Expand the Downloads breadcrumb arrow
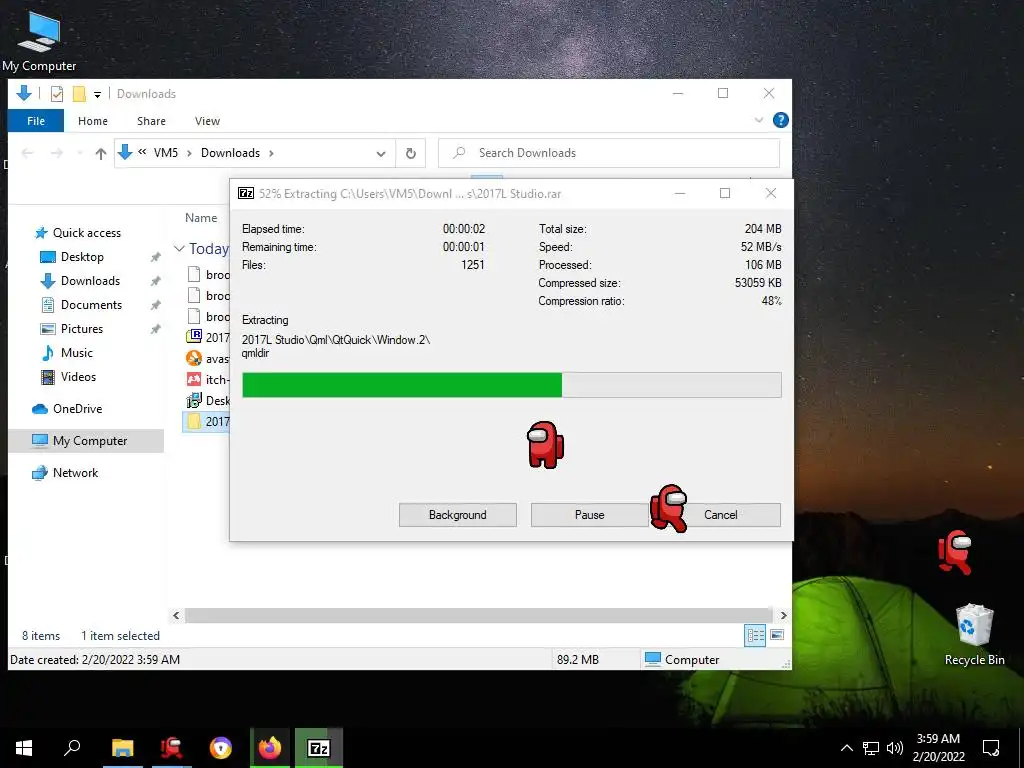The height and width of the screenshot is (768, 1024). click(x=271, y=153)
